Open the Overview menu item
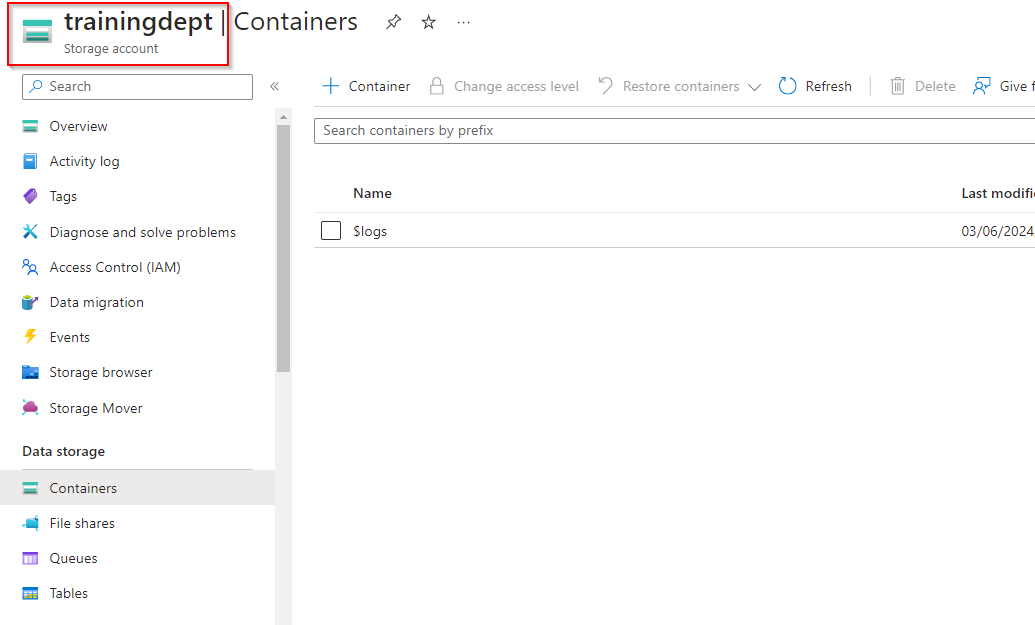1035x625 pixels. click(78, 126)
